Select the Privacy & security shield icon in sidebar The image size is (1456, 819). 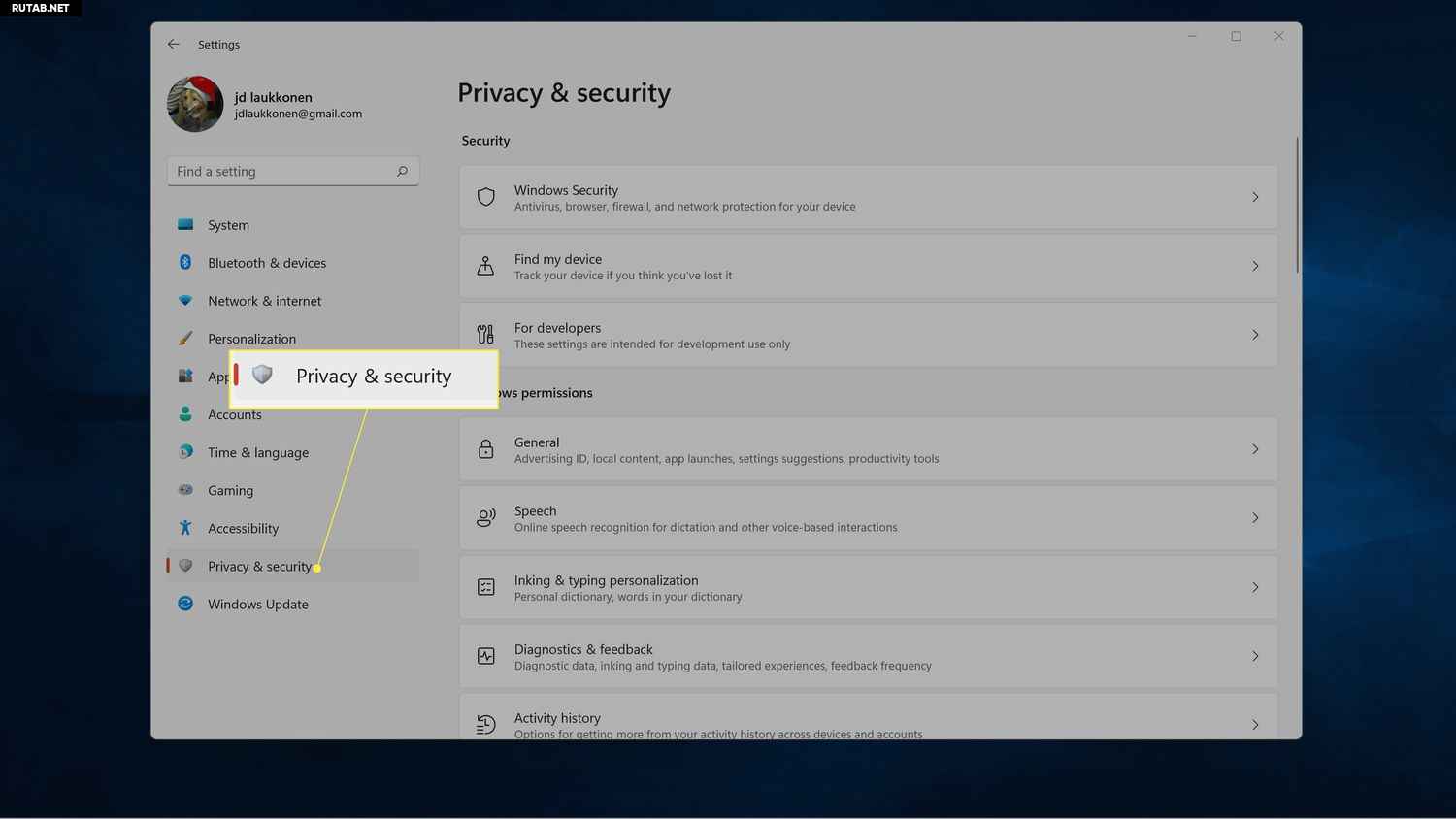click(x=185, y=566)
